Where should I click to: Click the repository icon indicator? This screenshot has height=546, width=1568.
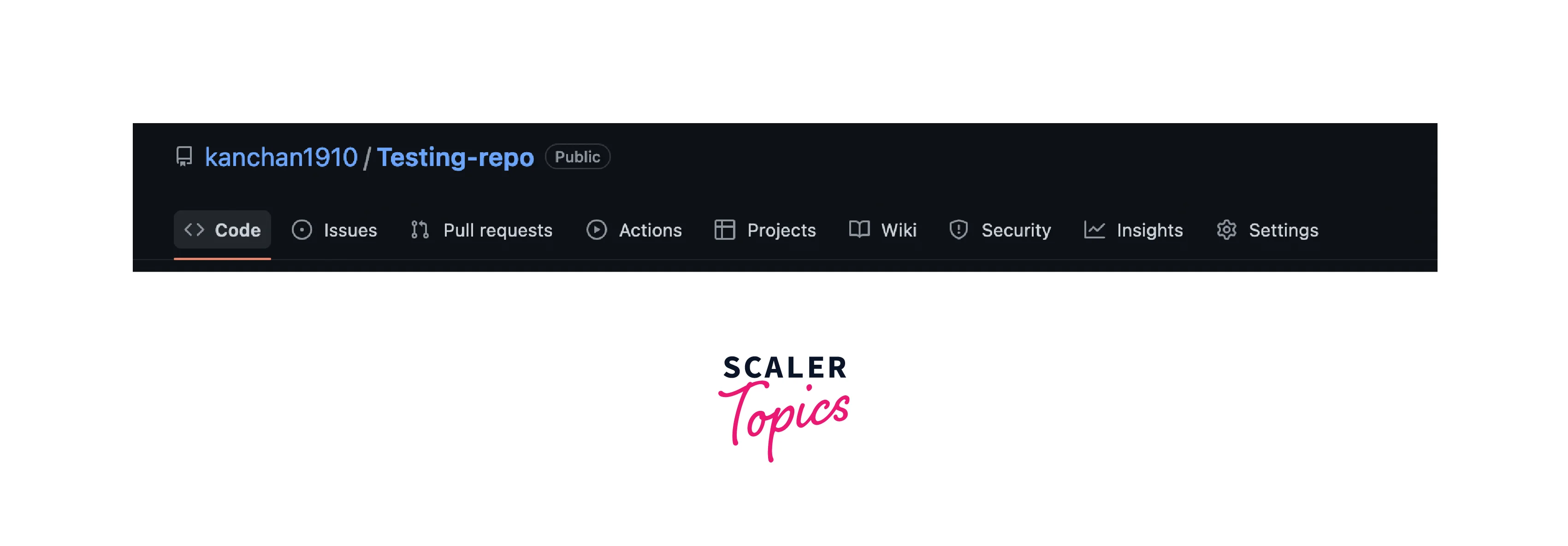click(x=184, y=156)
